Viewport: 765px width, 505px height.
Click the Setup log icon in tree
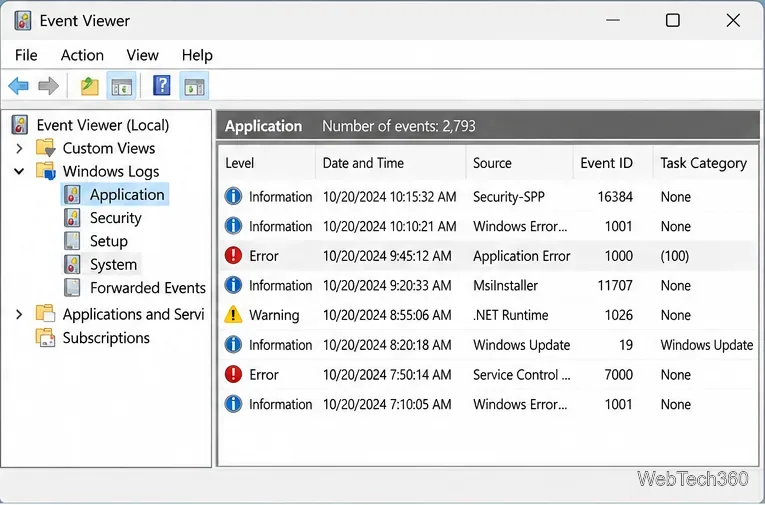72,241
